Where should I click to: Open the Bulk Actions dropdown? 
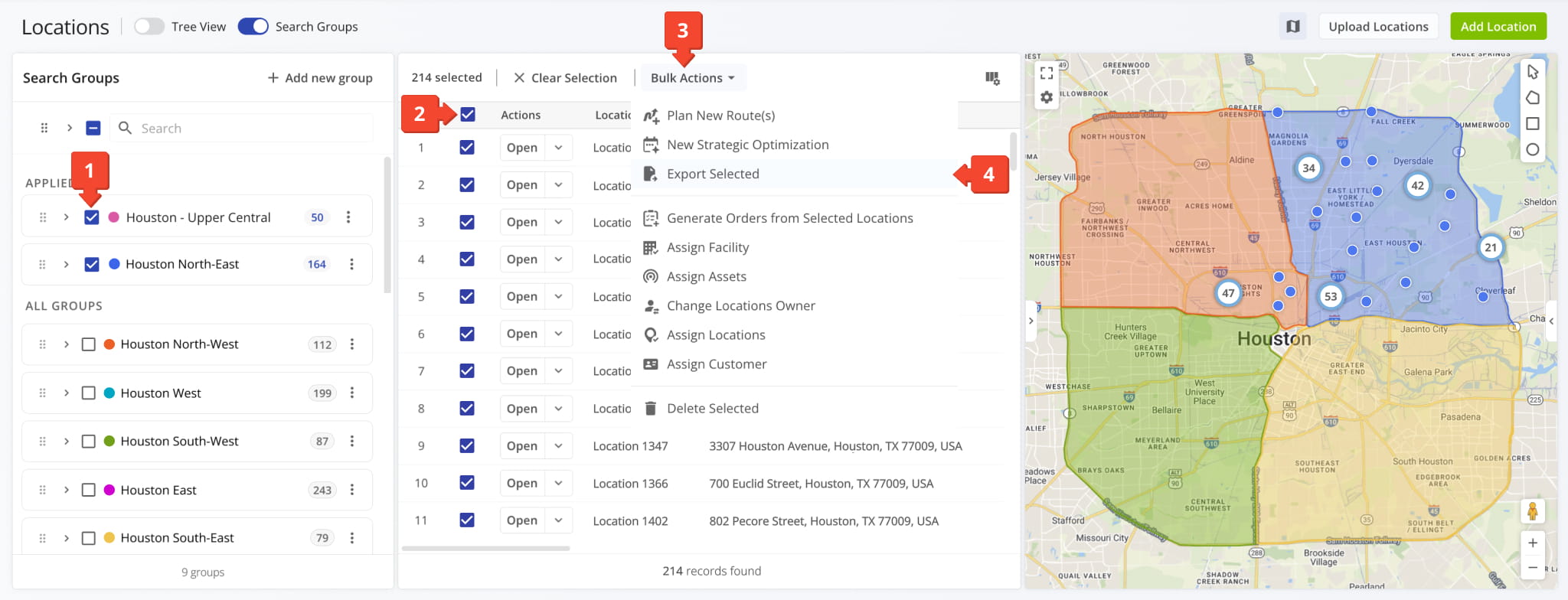693,78
